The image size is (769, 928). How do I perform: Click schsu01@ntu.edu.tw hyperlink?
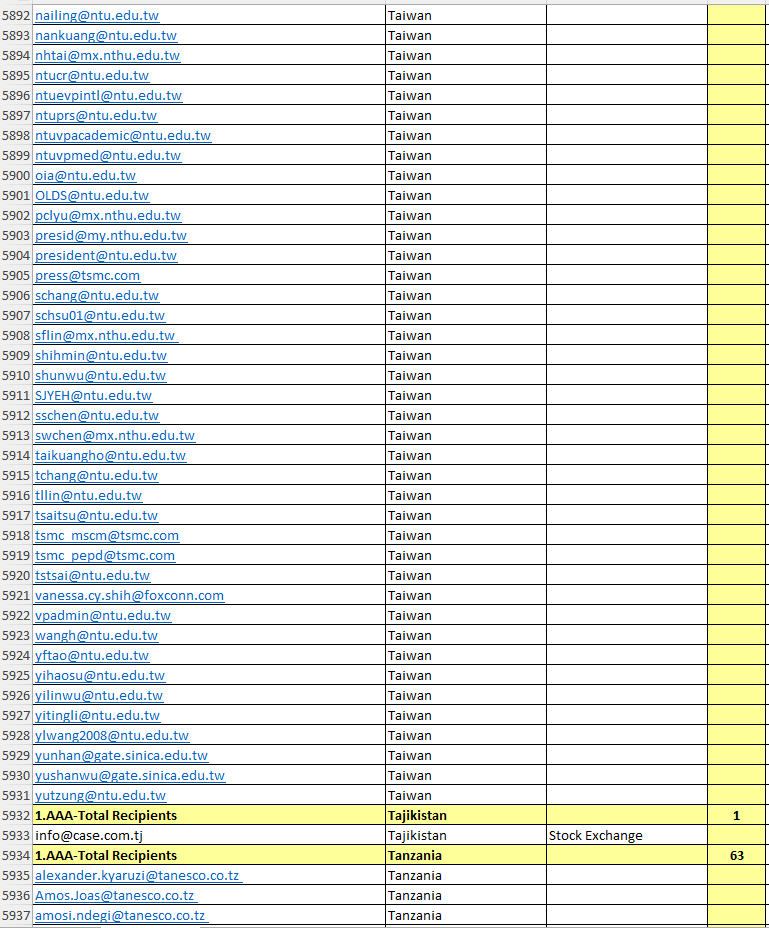pos(100,316)
